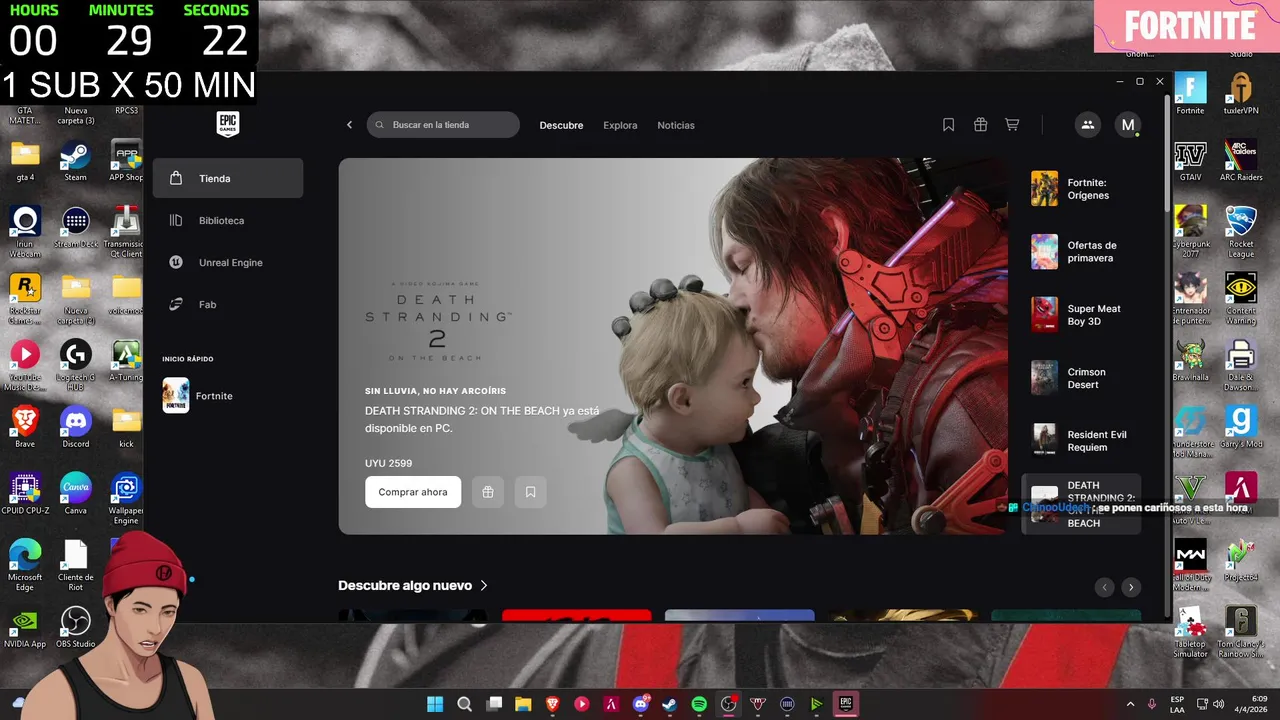Select the Brawlhalla desktop icon

tap(1190, 361)
